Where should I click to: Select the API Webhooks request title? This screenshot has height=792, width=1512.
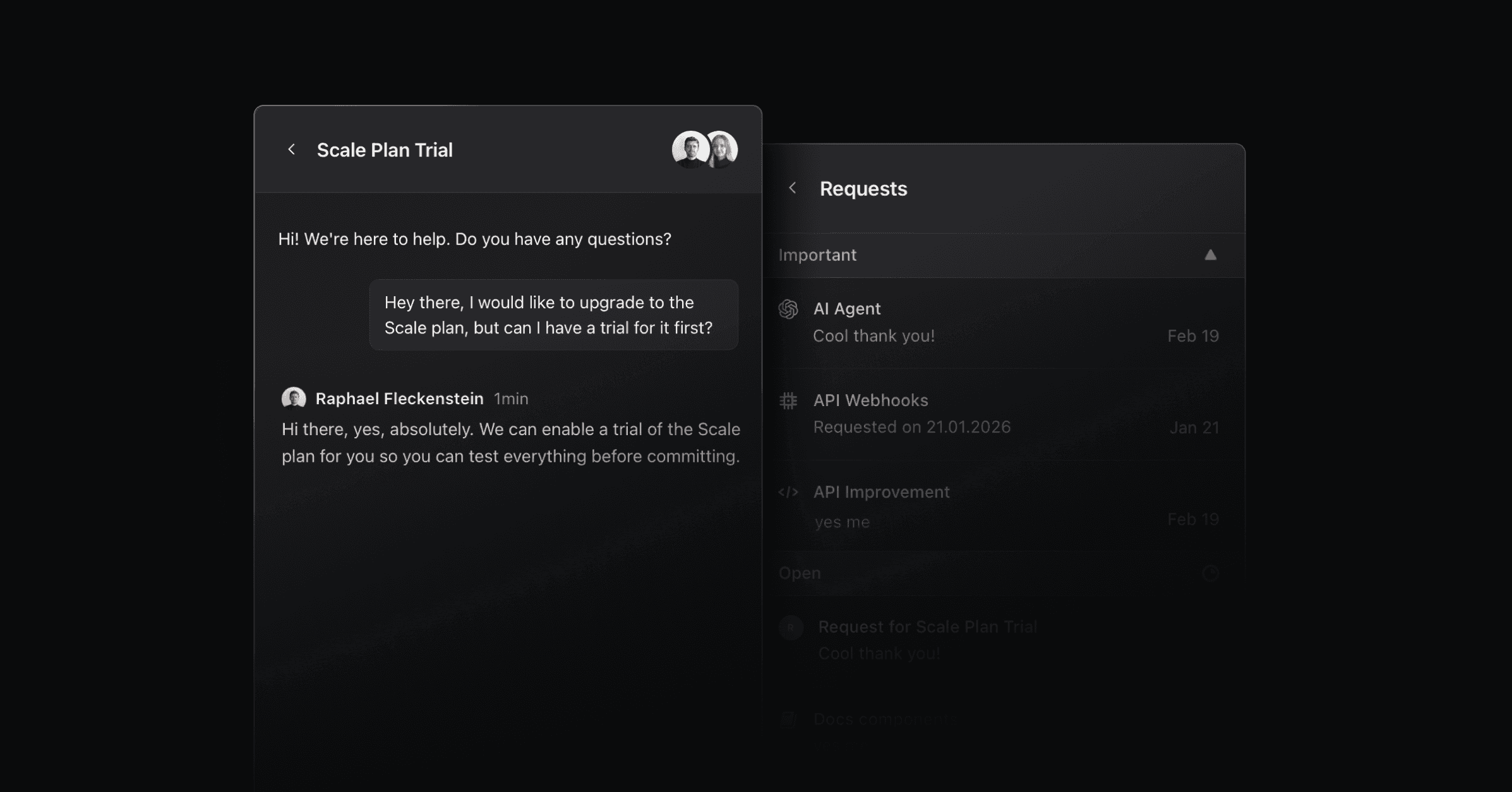tap(870, 400)
